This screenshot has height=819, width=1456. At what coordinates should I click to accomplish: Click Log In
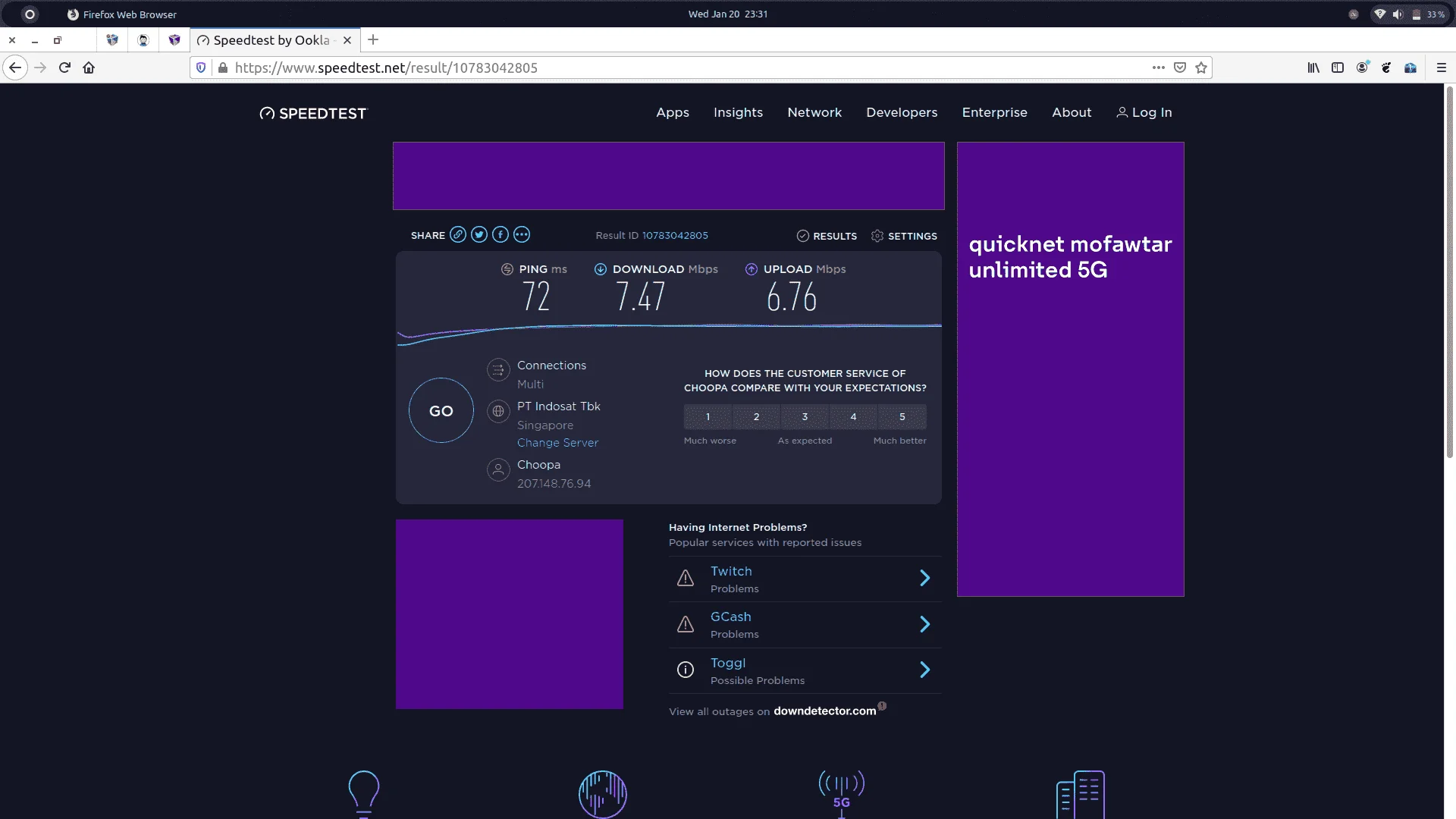pos(1144,112)
